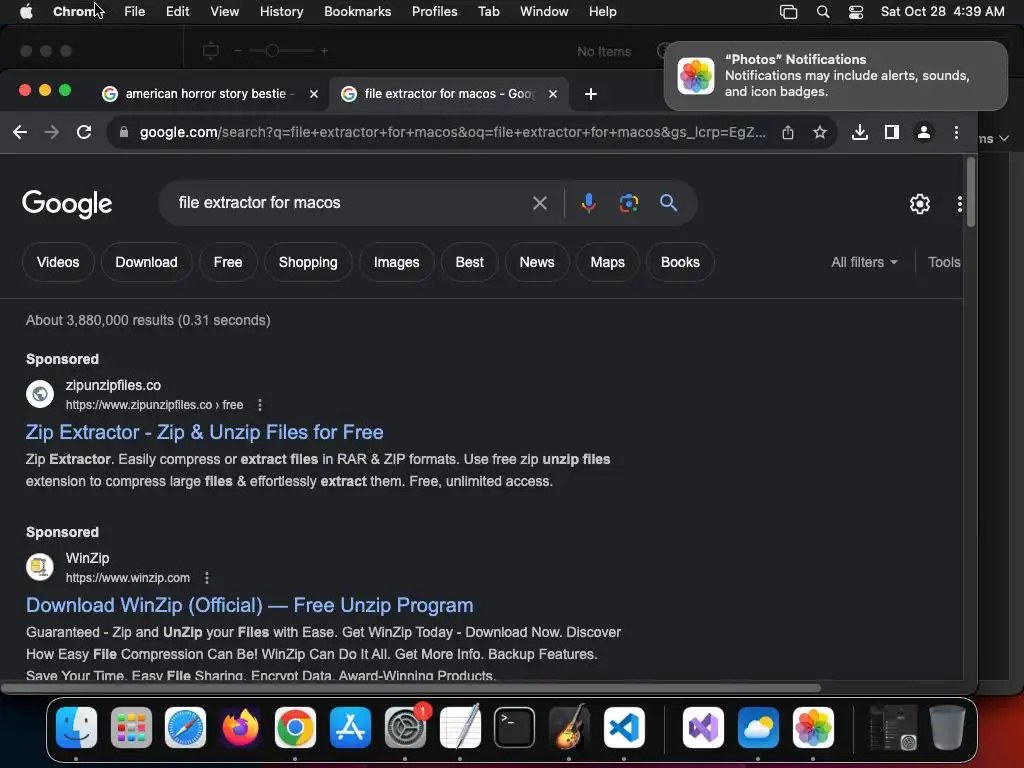Image resolution: width=1024 pixels, height=768 pixels.
Task: Click the Google logo
Action: (x=67, y=204)
